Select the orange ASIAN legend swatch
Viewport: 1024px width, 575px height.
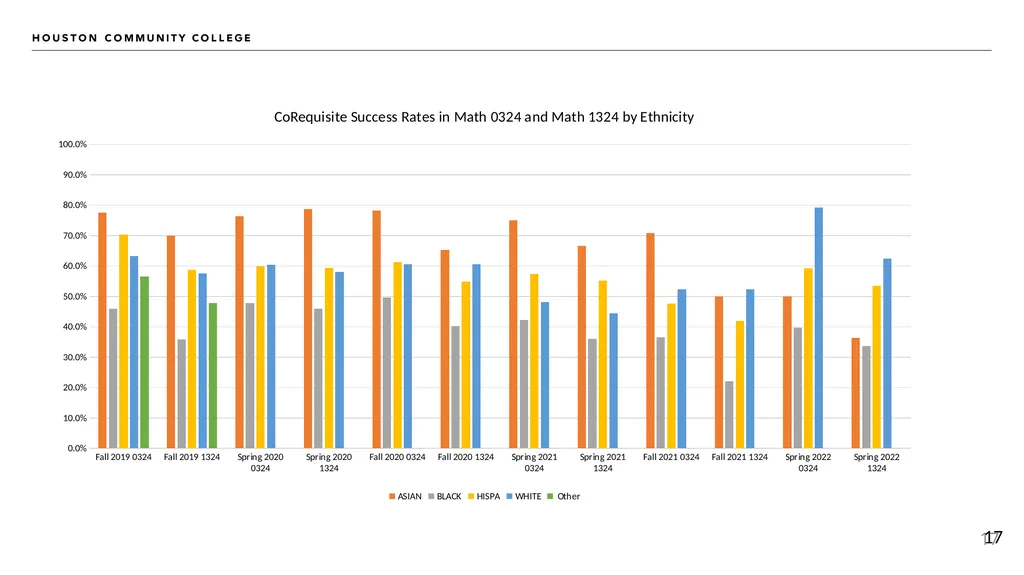point(392,497)
